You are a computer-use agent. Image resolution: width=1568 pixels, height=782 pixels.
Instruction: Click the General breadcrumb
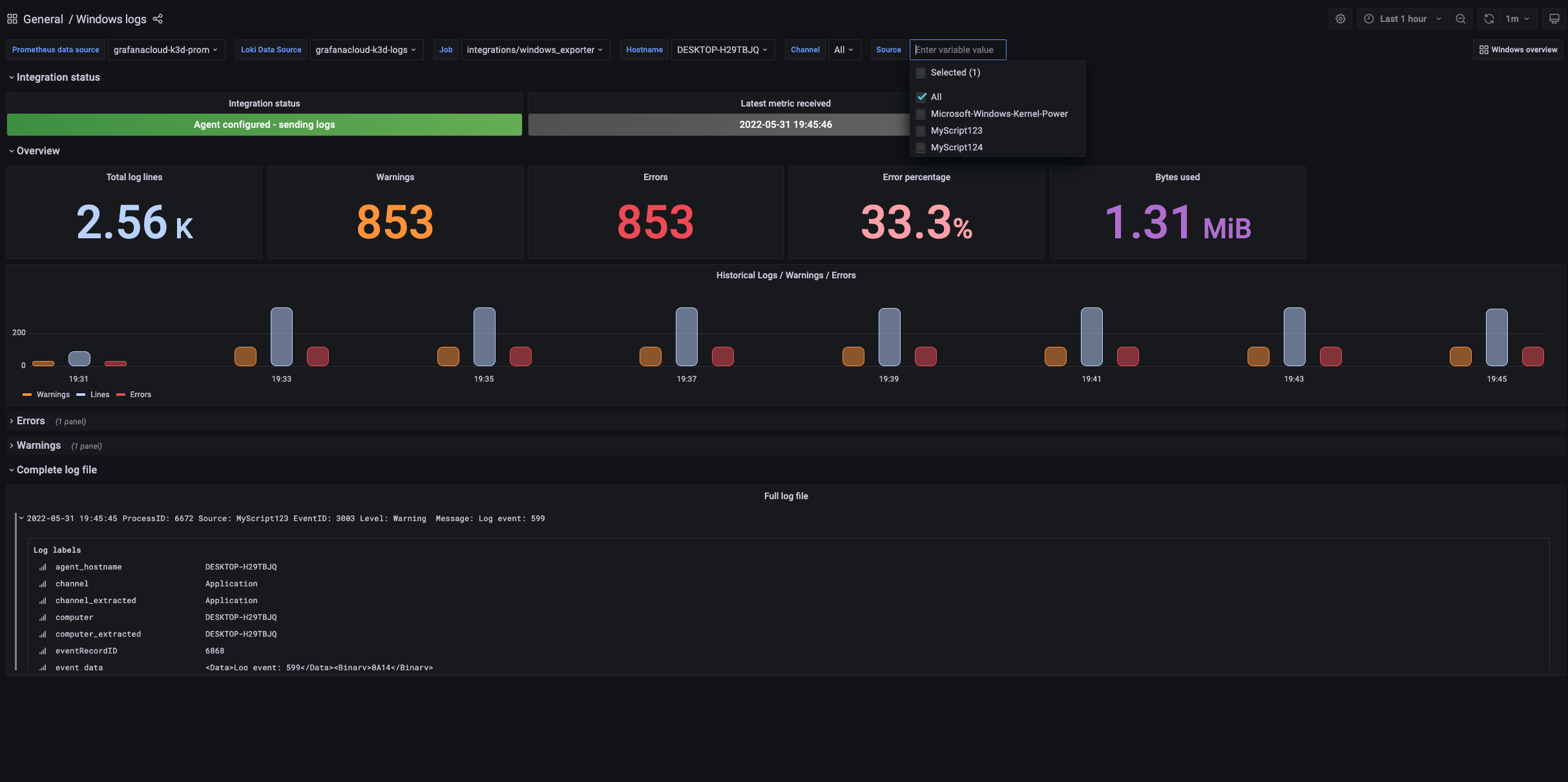[43, 19]
